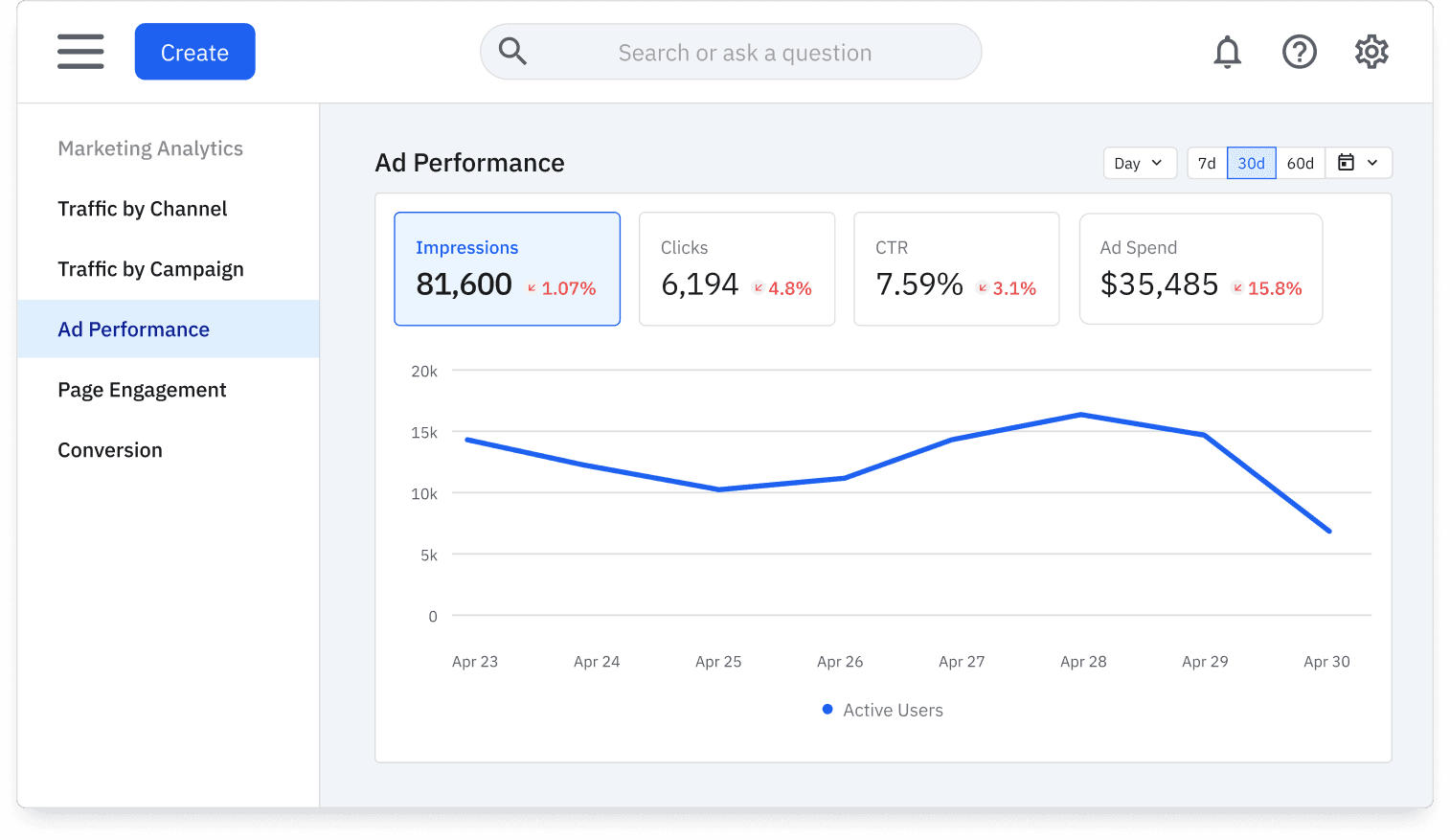Click the red trend arrow on CTR card
This screenshot has height=840, width=1450.
pyautogui.click(x=982, y=288)
